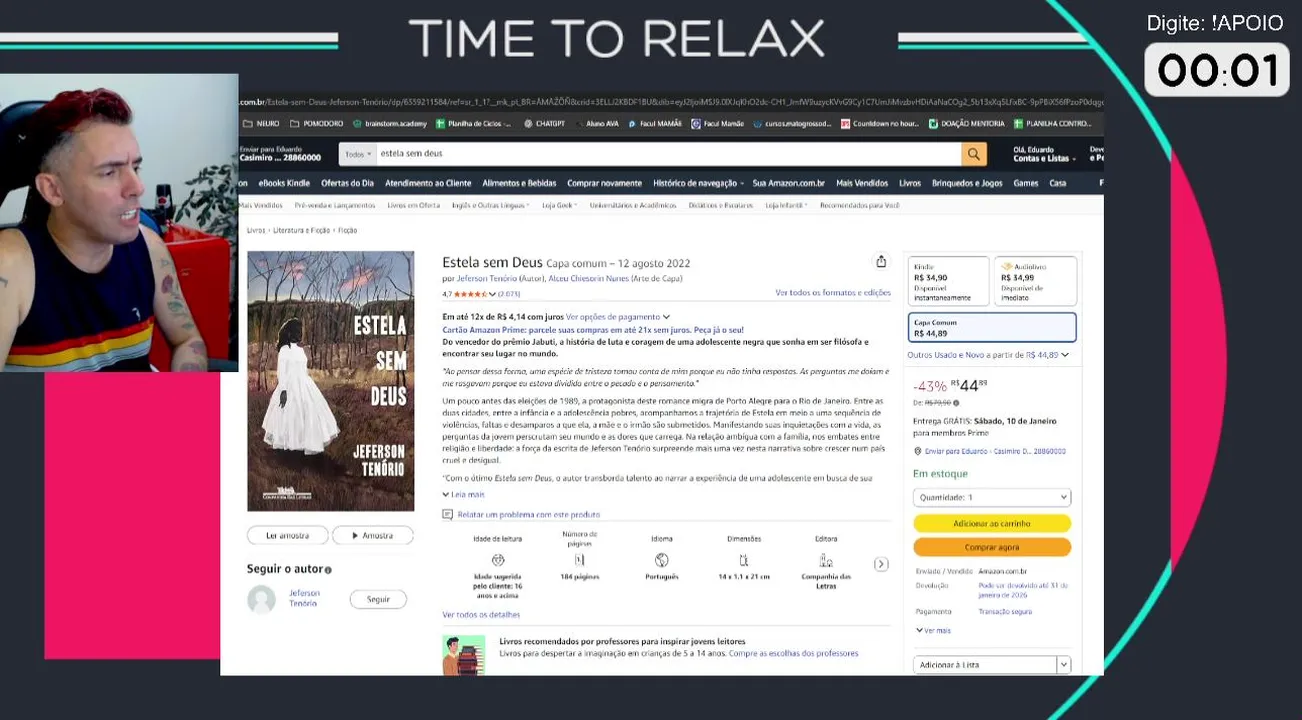The image size is (1302, 720).
Task: Click the Idade de leitura icon
Action: click(498, 560)
